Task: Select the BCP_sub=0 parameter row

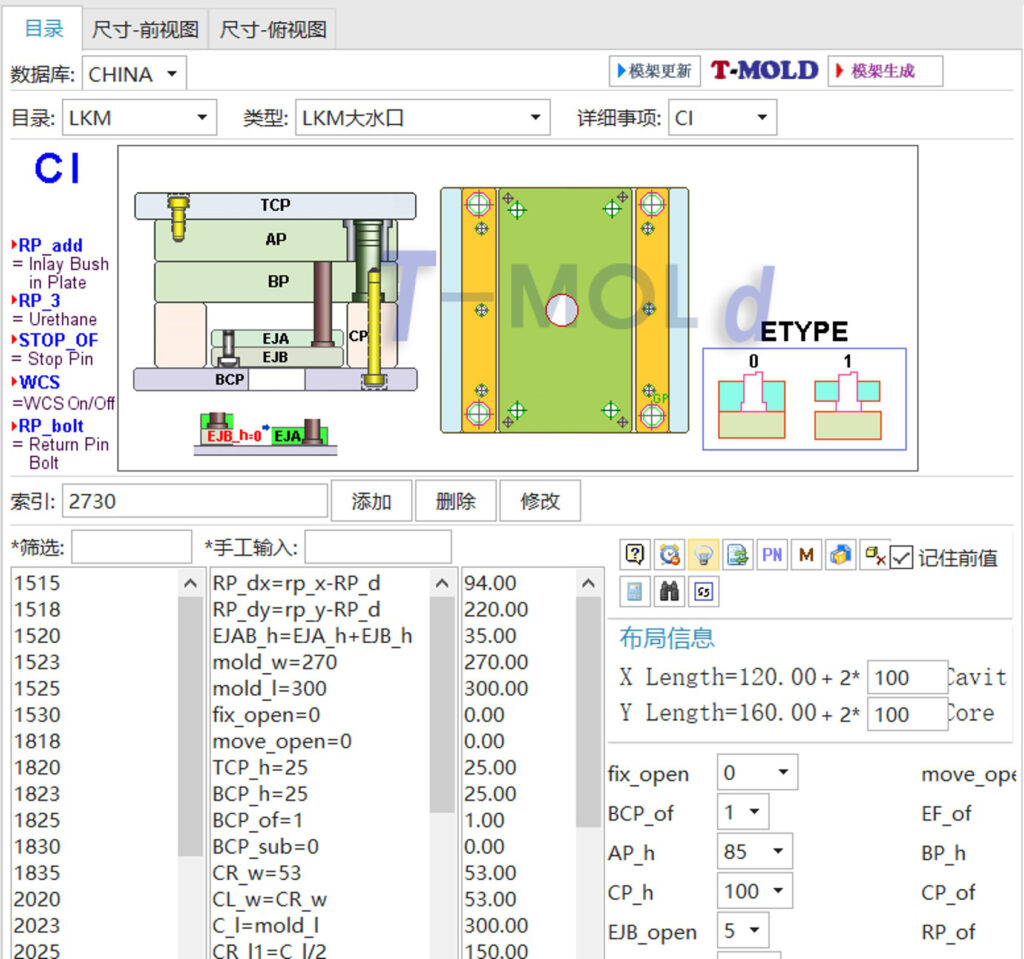Action: click(320, 846)
